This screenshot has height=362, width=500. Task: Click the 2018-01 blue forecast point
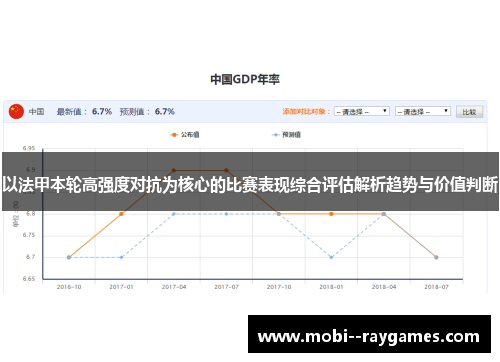331,257
